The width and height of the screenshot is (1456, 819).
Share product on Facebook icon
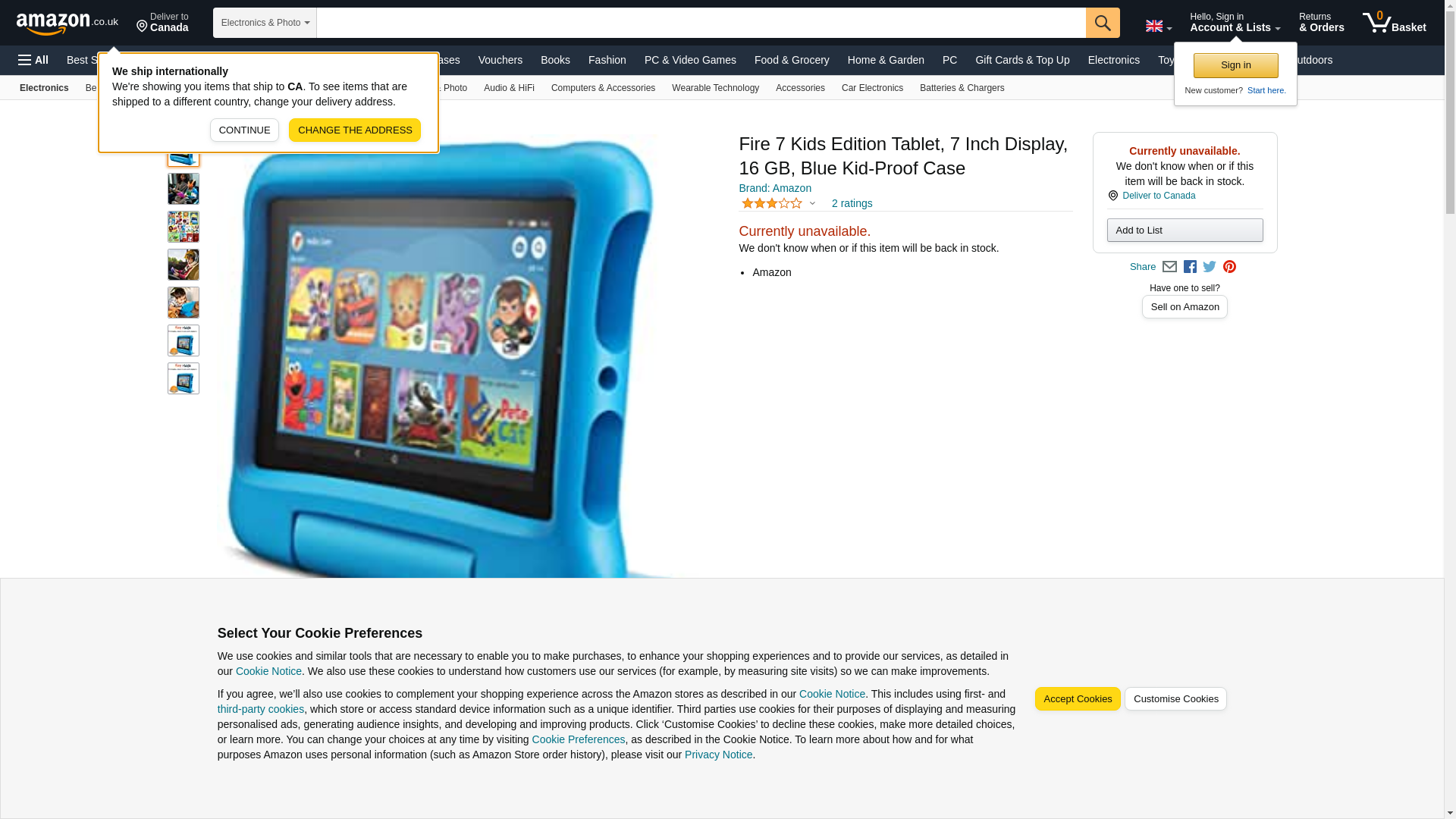(1190, 267)
